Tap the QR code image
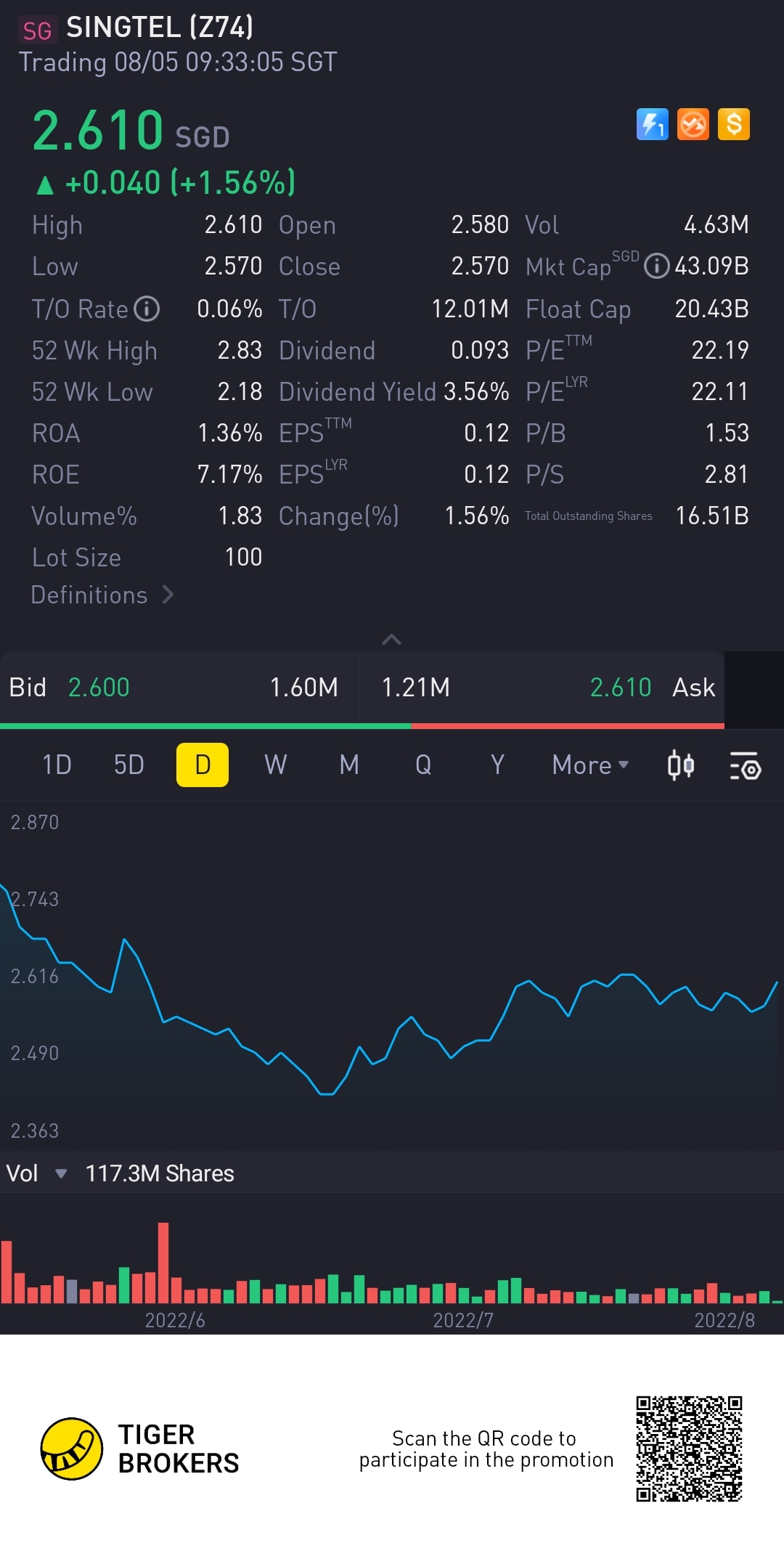784x1564 pixels. [689, 1449]
